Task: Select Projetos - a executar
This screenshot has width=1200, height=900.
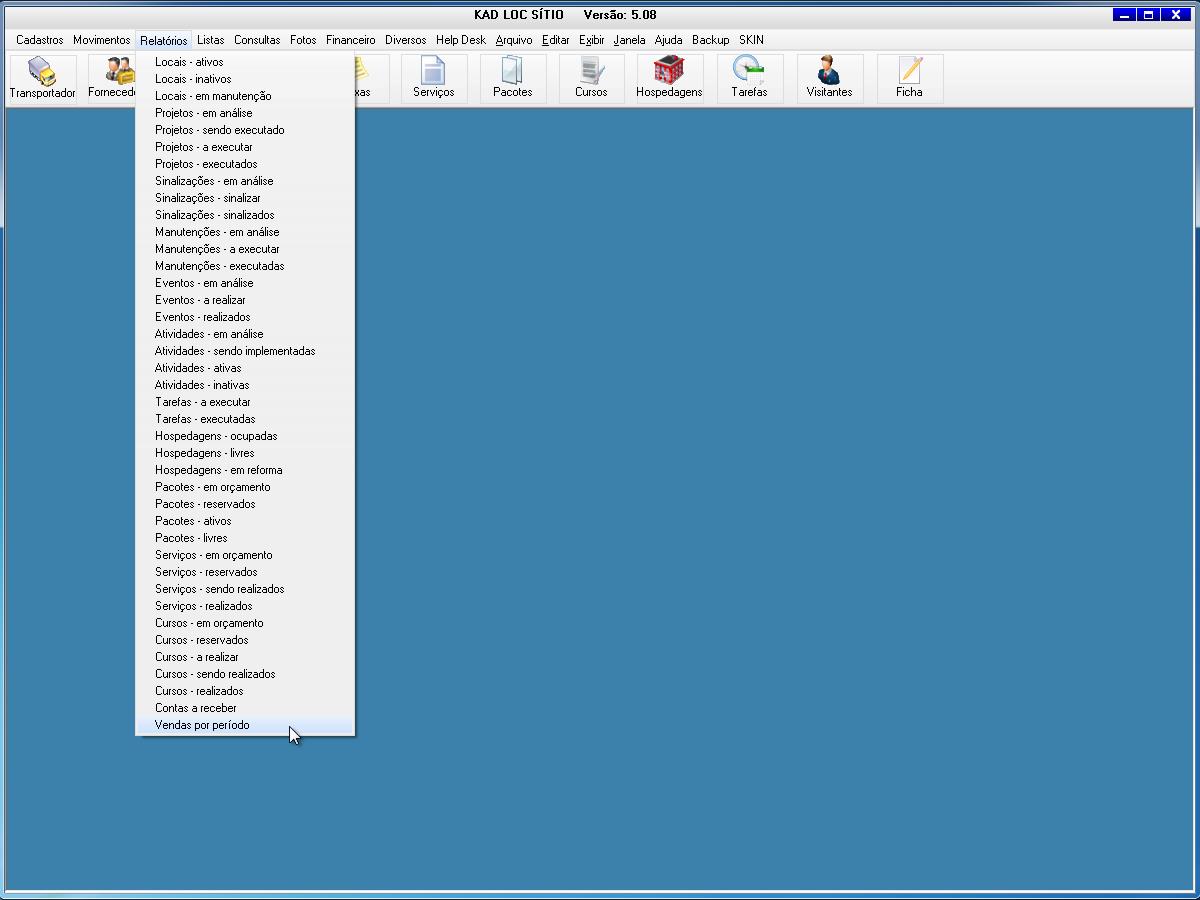Action: (245, 147)
